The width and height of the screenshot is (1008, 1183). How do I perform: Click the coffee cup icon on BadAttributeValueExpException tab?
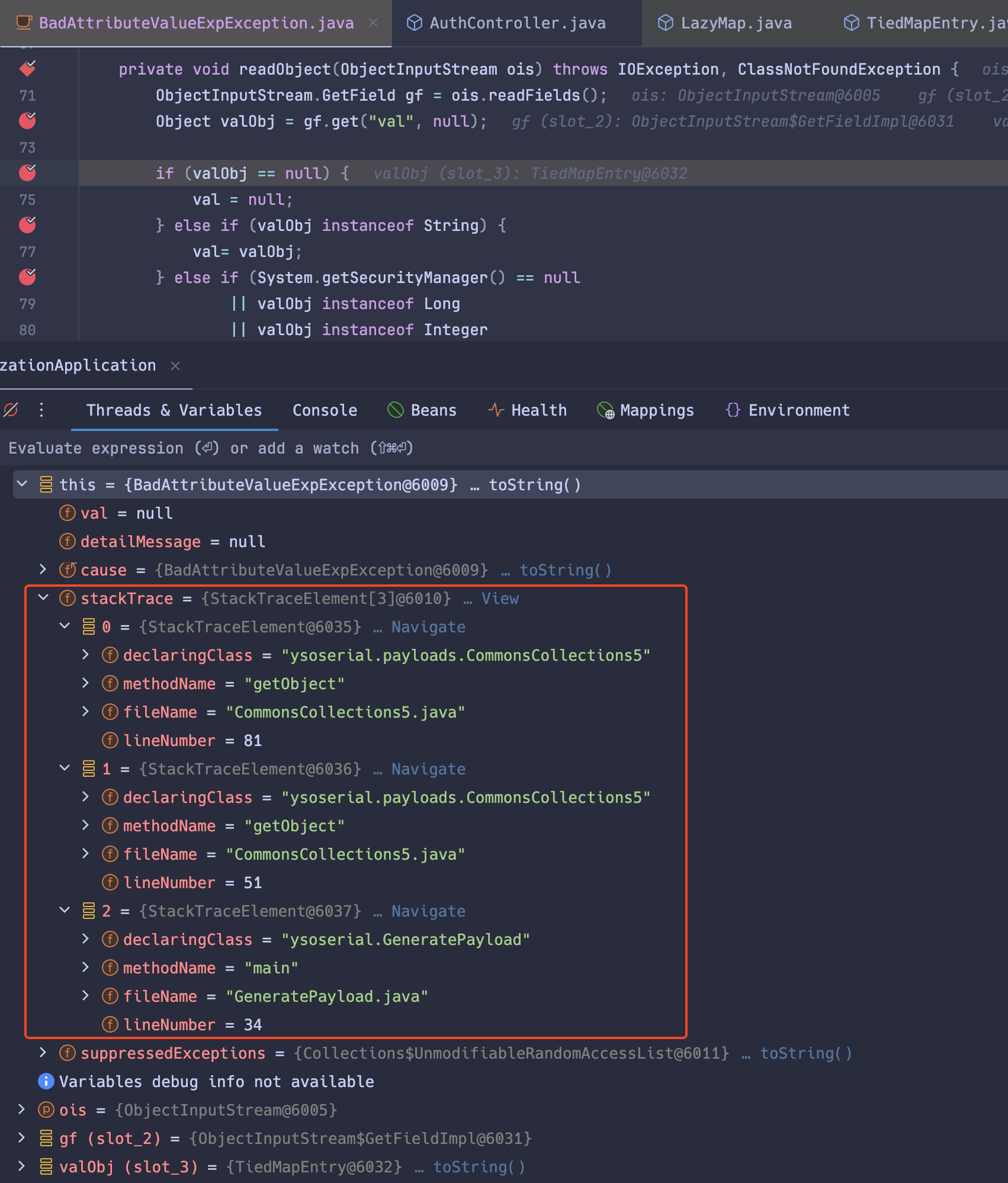[24, 22]
